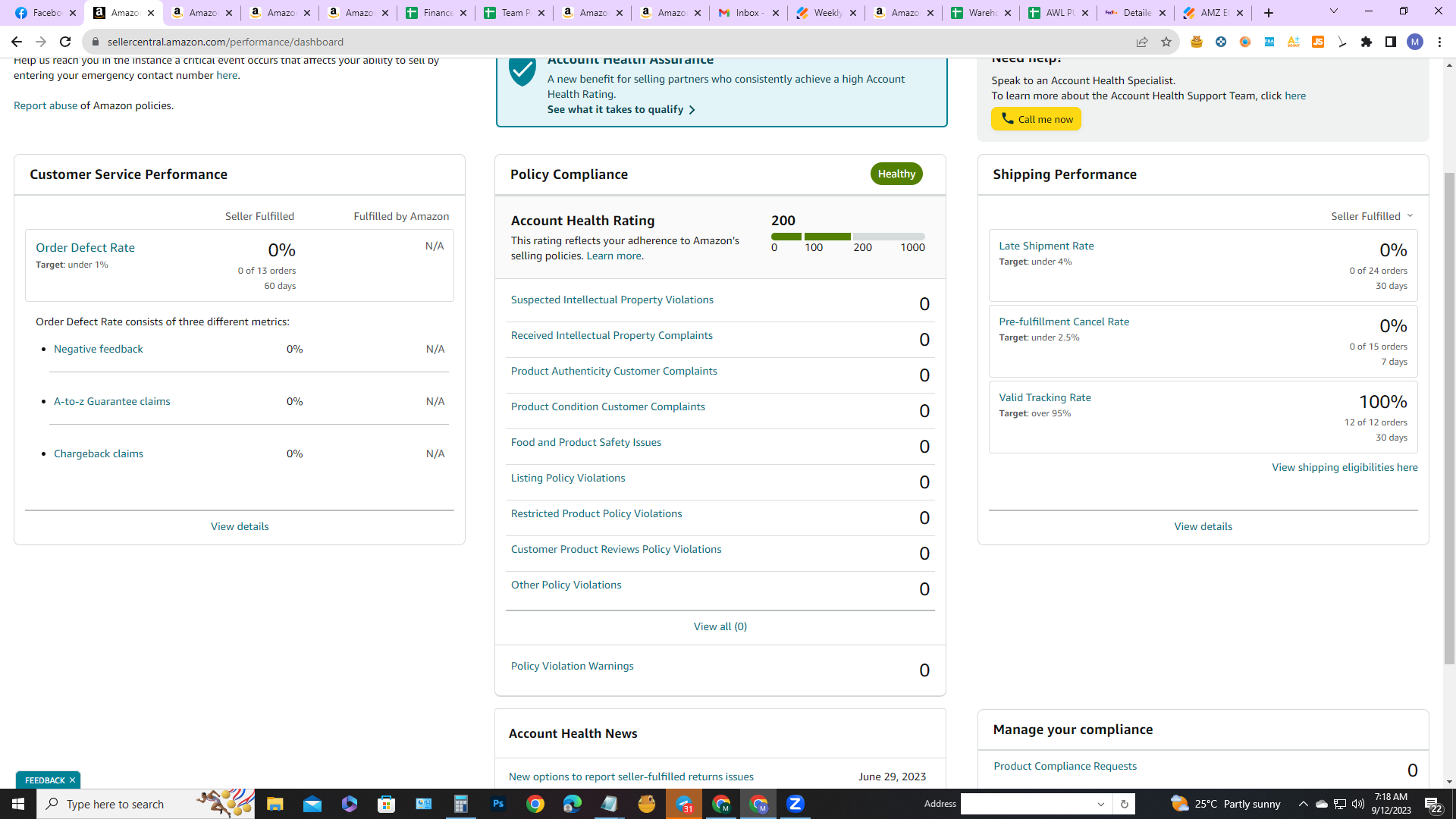Open Product Compliance Requests link
1456x819 pixels.
1065,766
